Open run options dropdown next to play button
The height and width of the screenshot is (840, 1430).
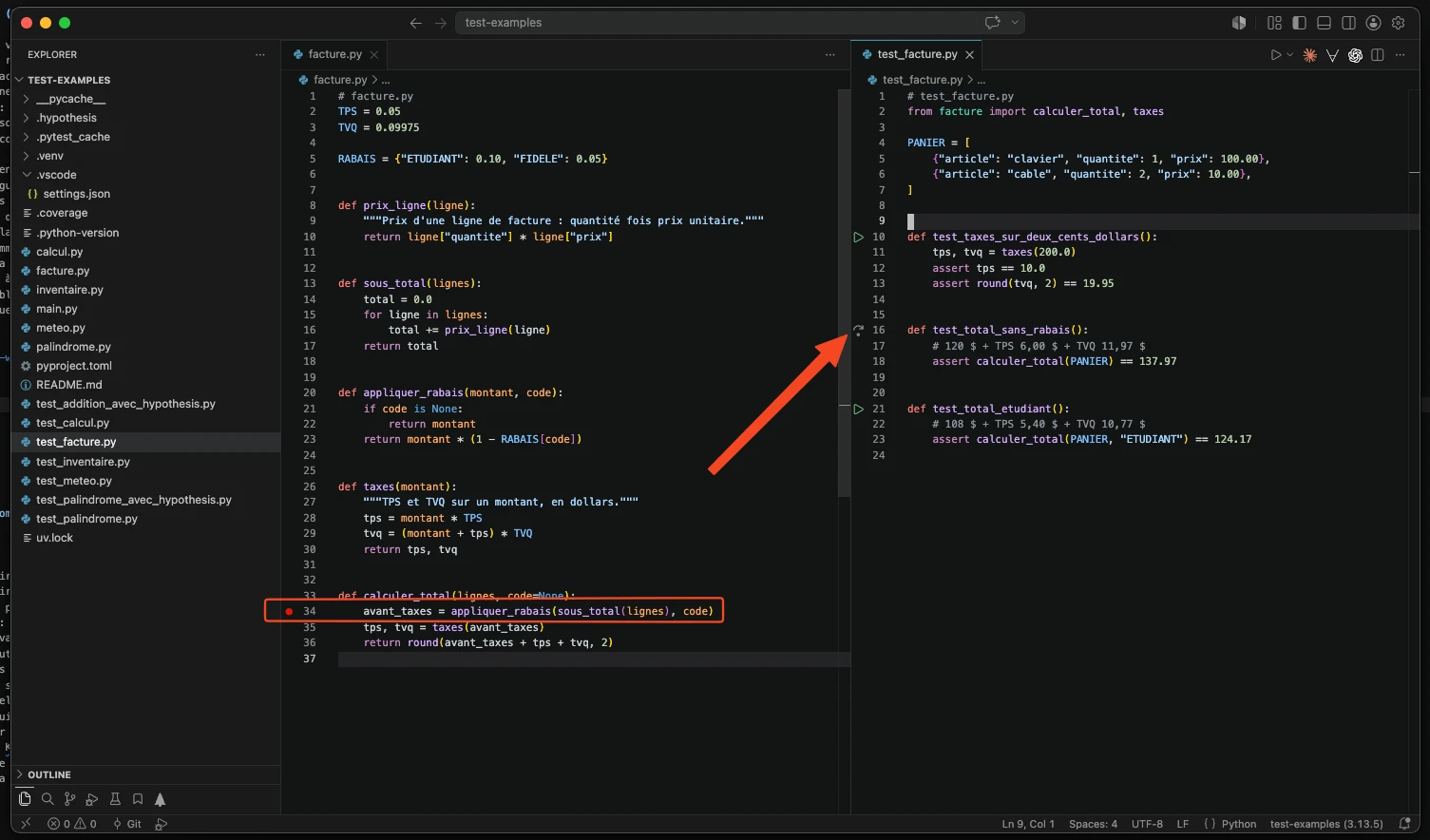click(x=1290, y=55)
